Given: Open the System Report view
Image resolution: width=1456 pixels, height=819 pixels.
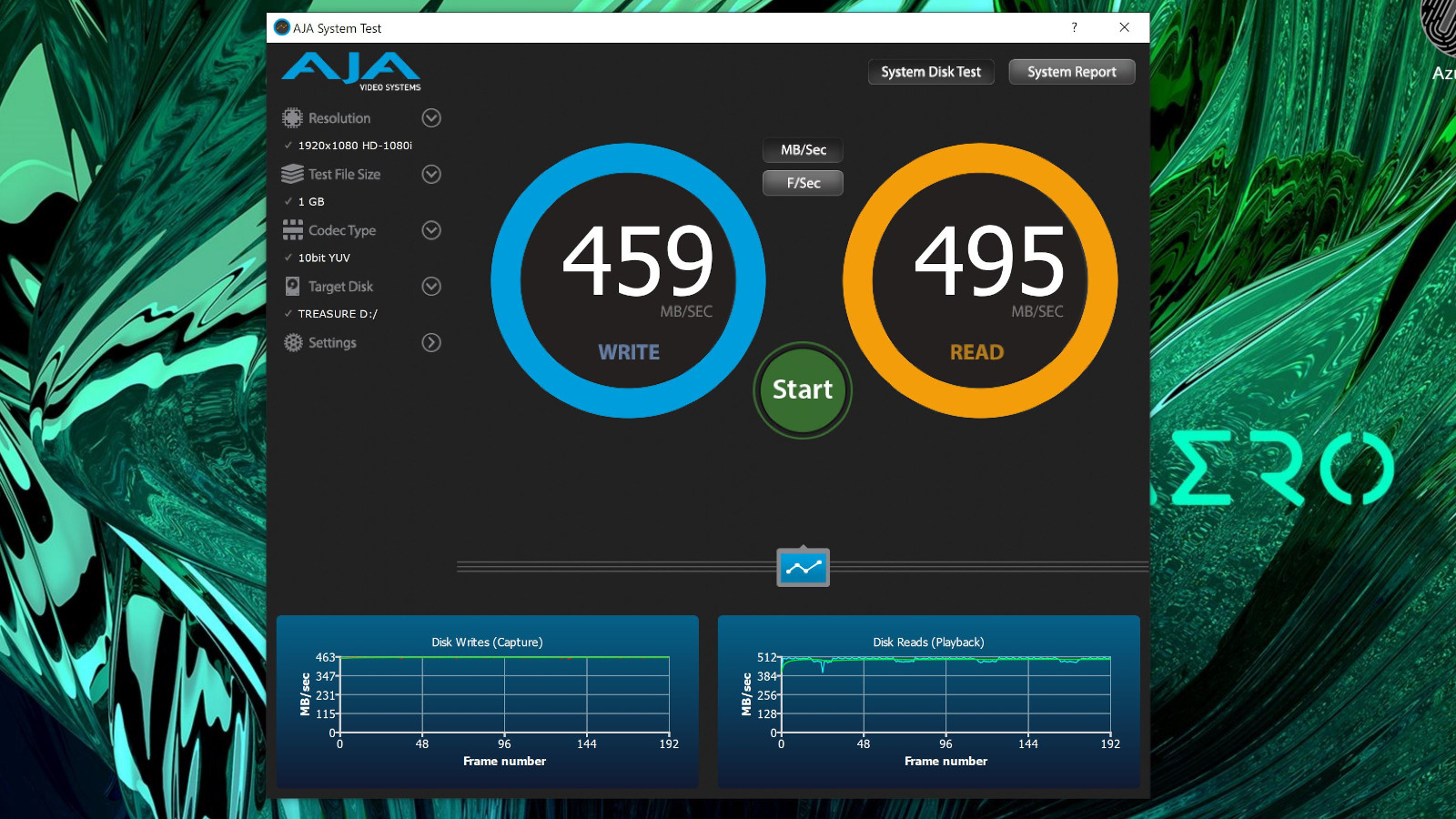Looking at the screenshot, I should [1072, 72].
